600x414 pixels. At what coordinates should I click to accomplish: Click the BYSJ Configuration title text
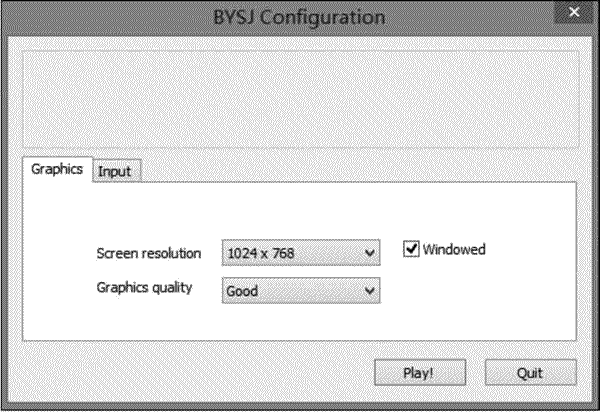click(300, 17)
